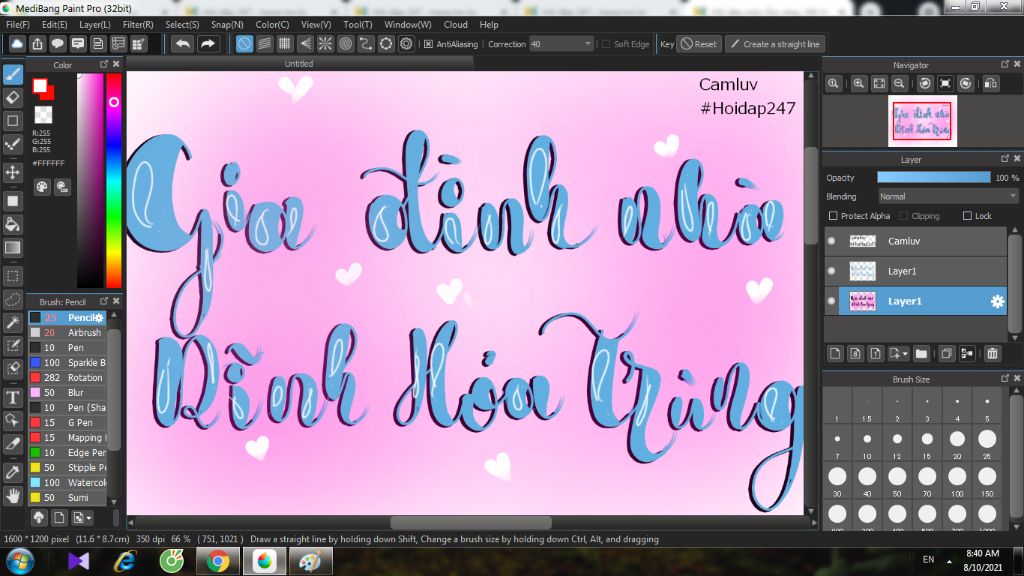The image size is (1024, 576).
Task: Show hidden system tray icons arrow
Action: point(949,560)
